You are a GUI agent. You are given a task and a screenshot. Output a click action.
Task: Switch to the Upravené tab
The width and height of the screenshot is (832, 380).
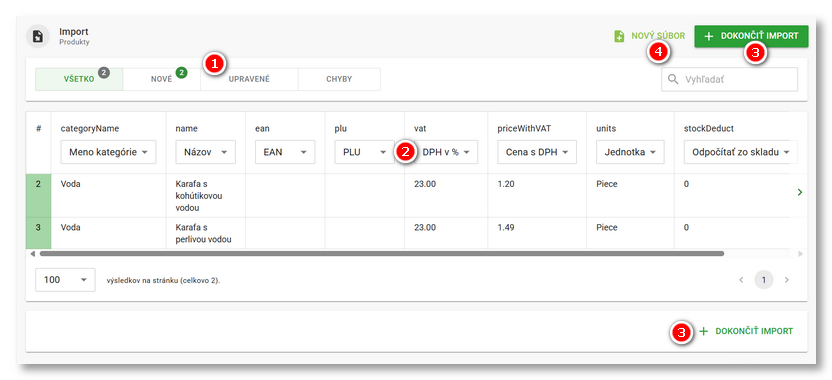(249, 80)
